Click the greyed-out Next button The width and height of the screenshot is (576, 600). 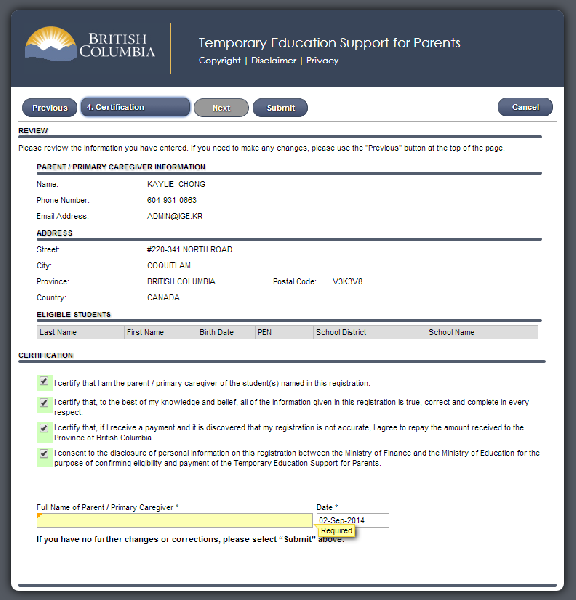pyautogui.click(x=221, y=108)
